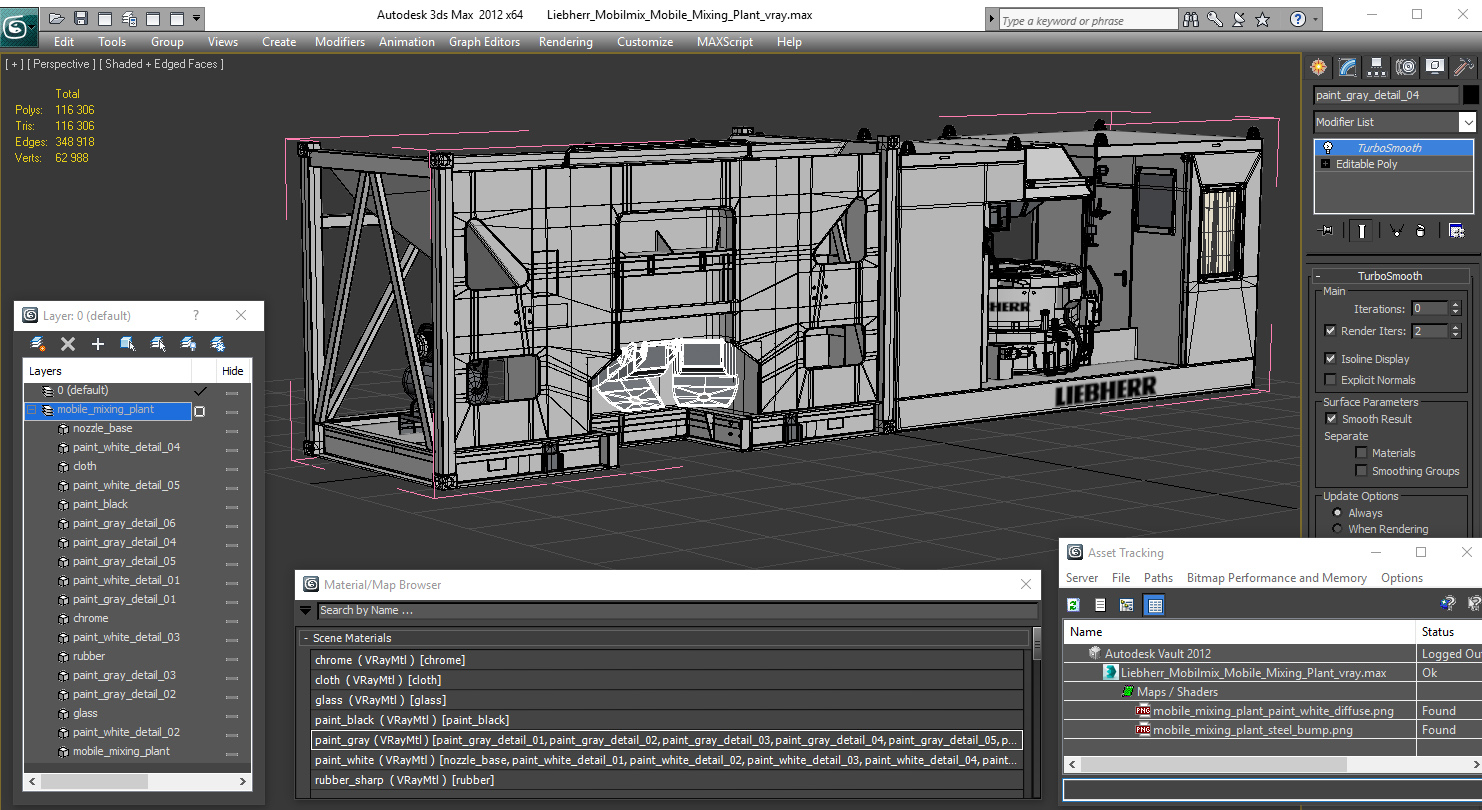Click Table View icon in Asset Tracking
Image resolution: width=1482 pixels, height=810 pixels.
click(x=1154, y=605)
